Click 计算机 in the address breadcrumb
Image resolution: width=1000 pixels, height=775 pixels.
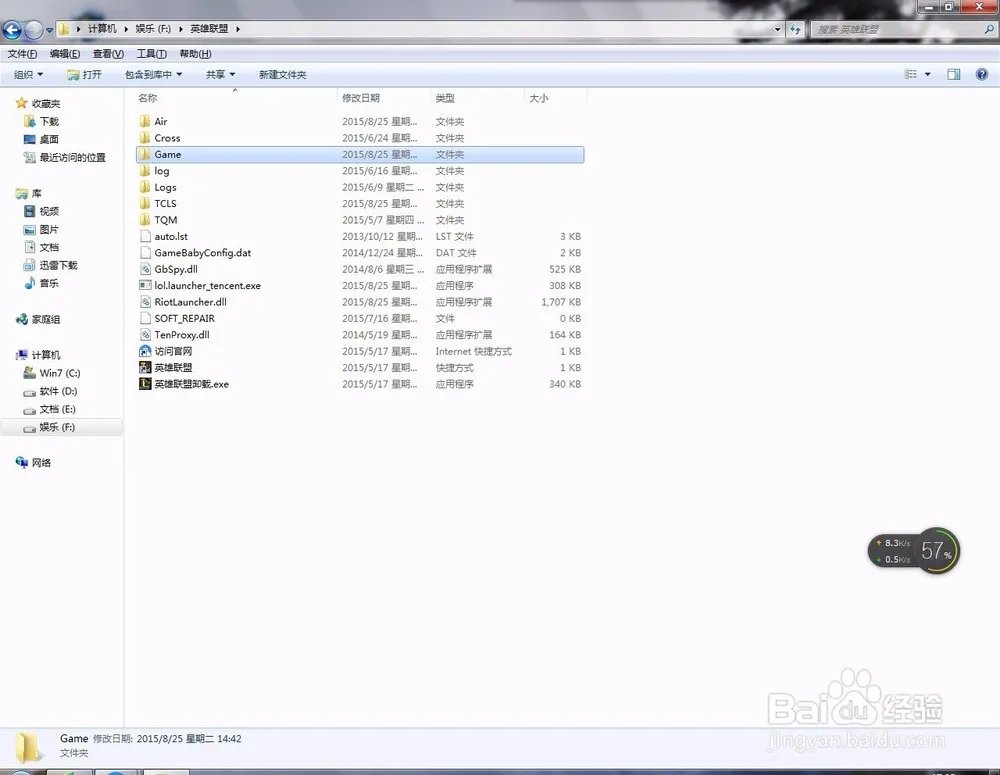pyautogui.click(x=102, y=29)
